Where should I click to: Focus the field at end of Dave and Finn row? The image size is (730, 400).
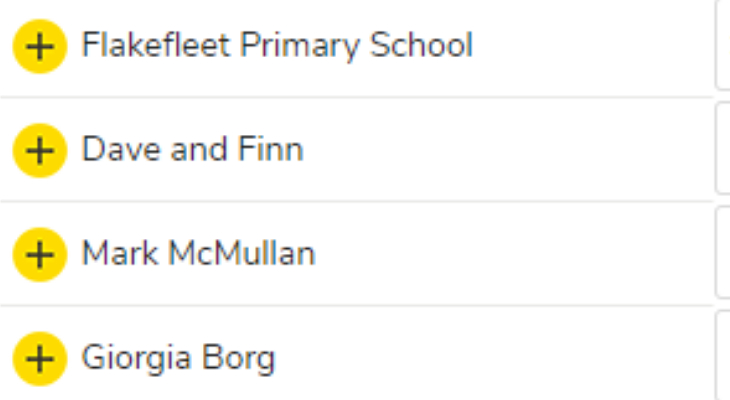[723, 149]
